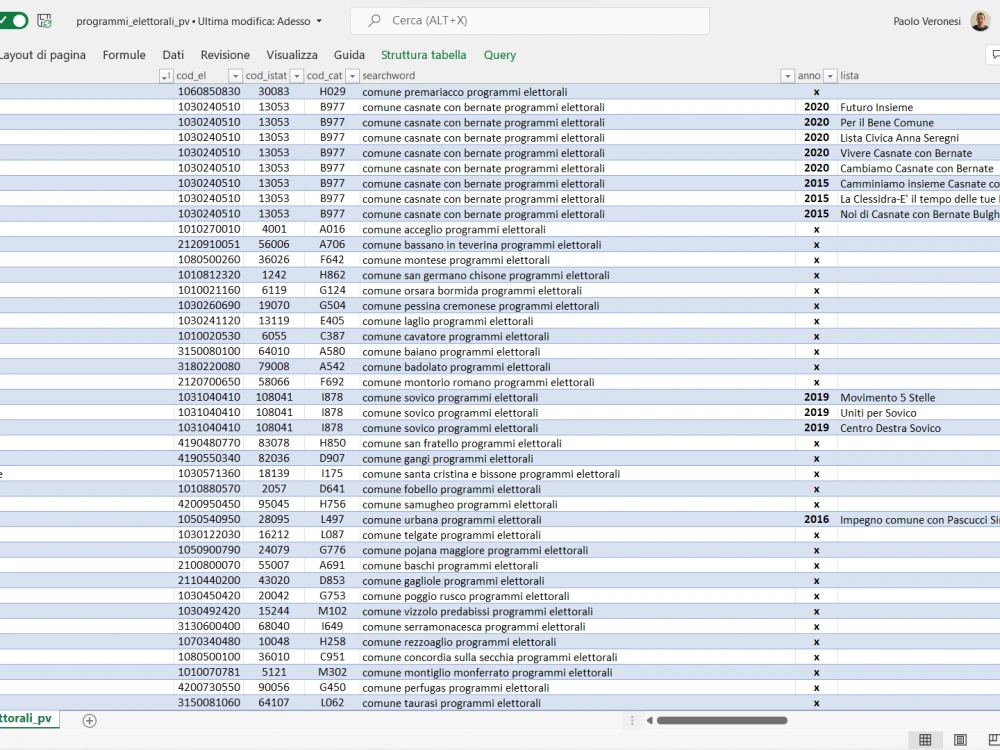Click the searchword column header
Image resolution: width=1000 pixels, height=750 pixels.
pyautogui.click(x=388, y=76)
